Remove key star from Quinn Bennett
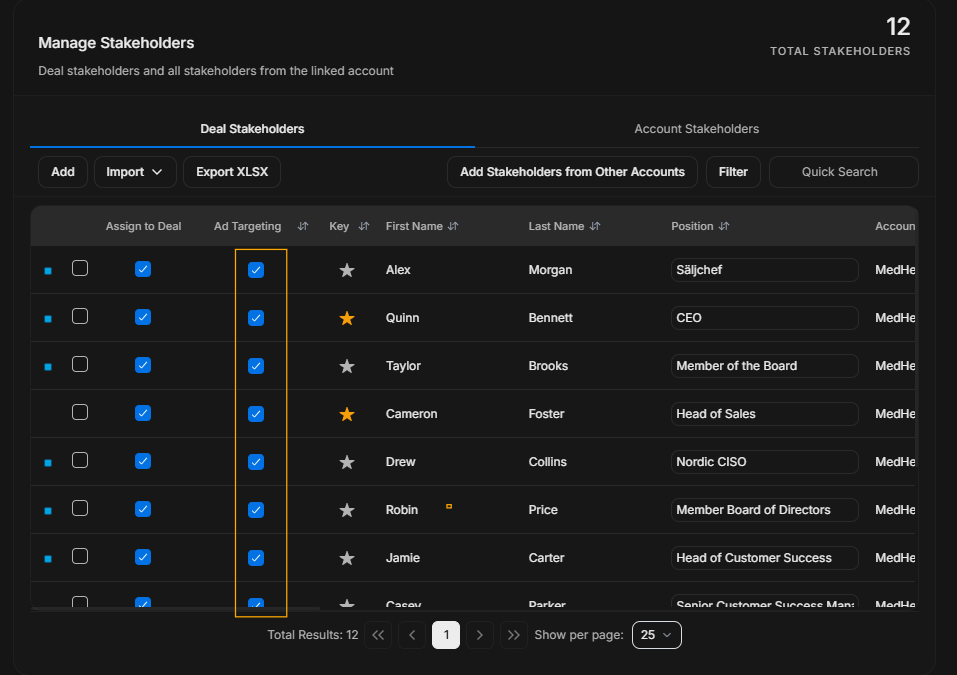Viewport: 957px width, 675px height. [x=347, y=318]
